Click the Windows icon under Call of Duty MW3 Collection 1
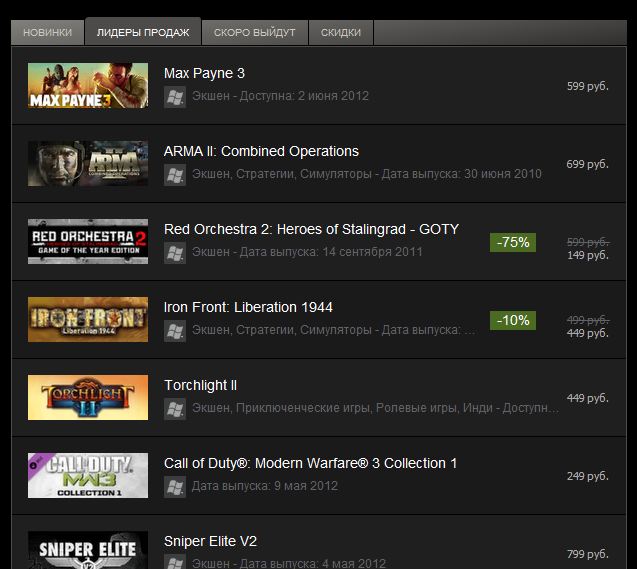The image size is (637, 569). tap(175, 487)
